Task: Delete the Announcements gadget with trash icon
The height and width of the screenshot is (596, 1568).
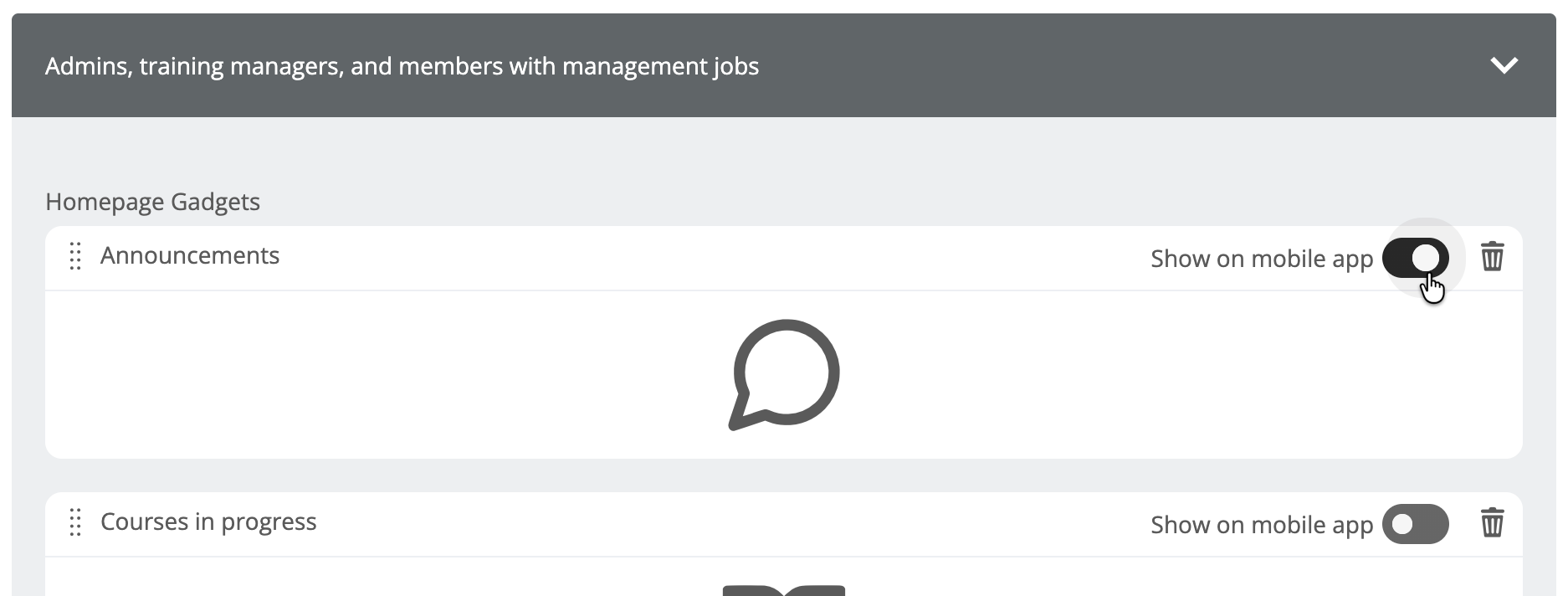Action: click(x=1492, y=257)
